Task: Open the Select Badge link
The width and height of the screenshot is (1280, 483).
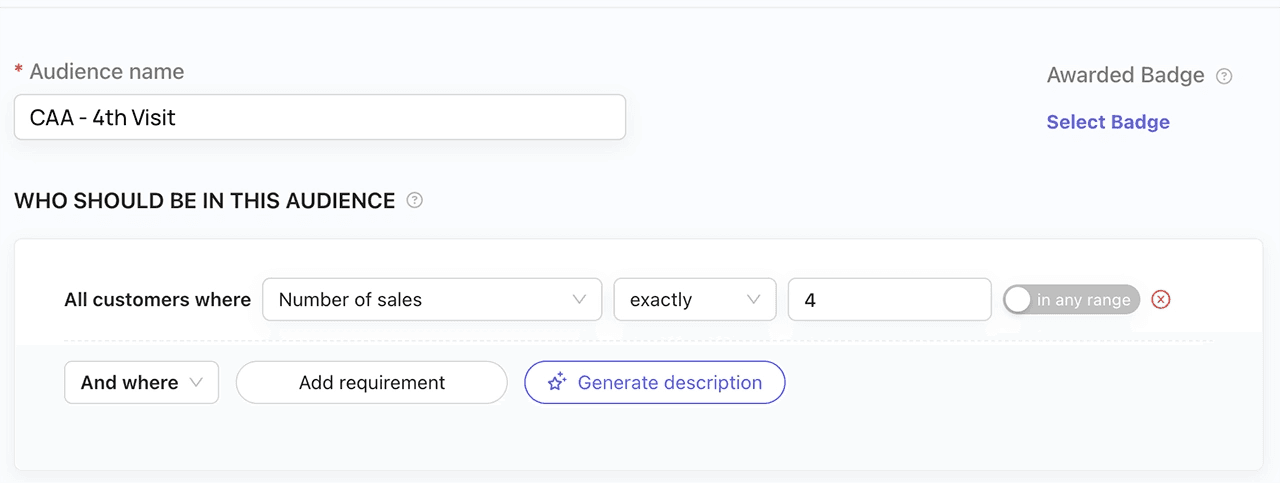Action: [1108, 122]
